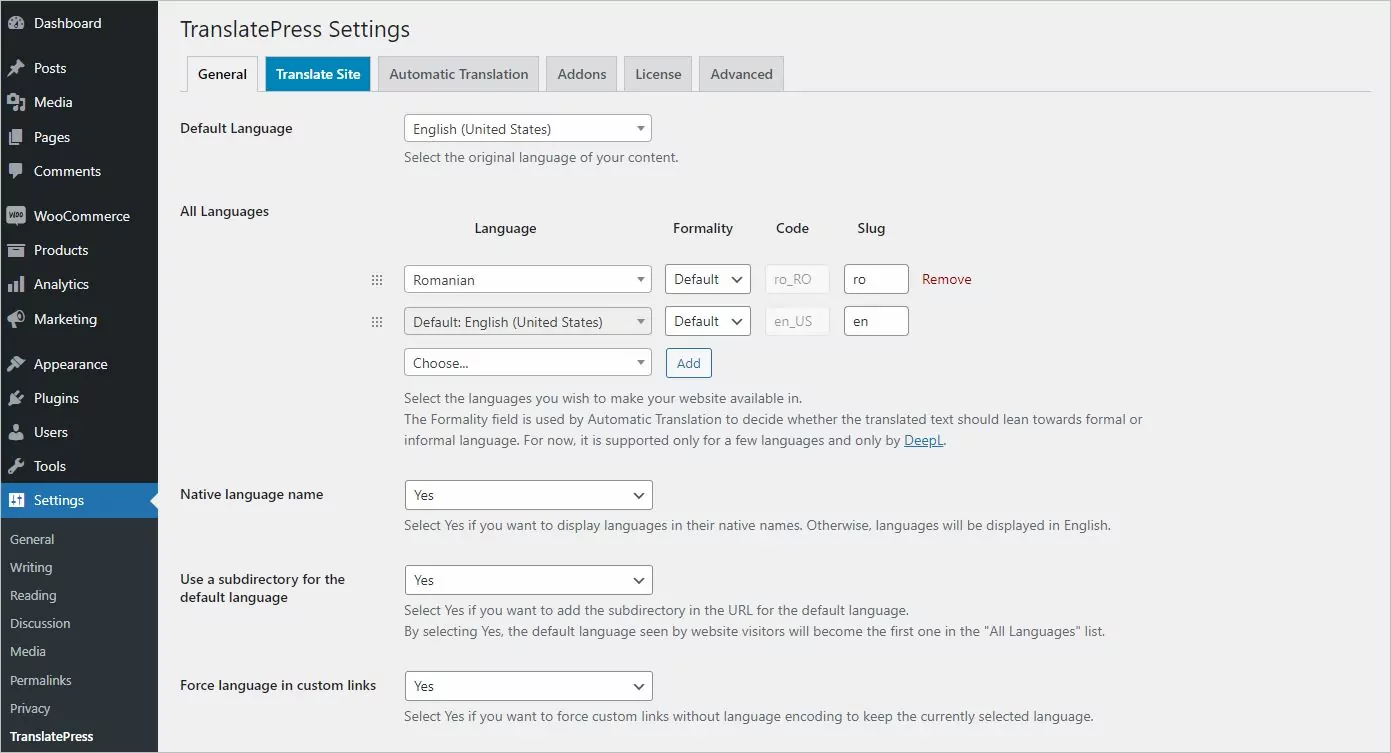
Task: Open the Reading settings submenu item
Action: 33,595
